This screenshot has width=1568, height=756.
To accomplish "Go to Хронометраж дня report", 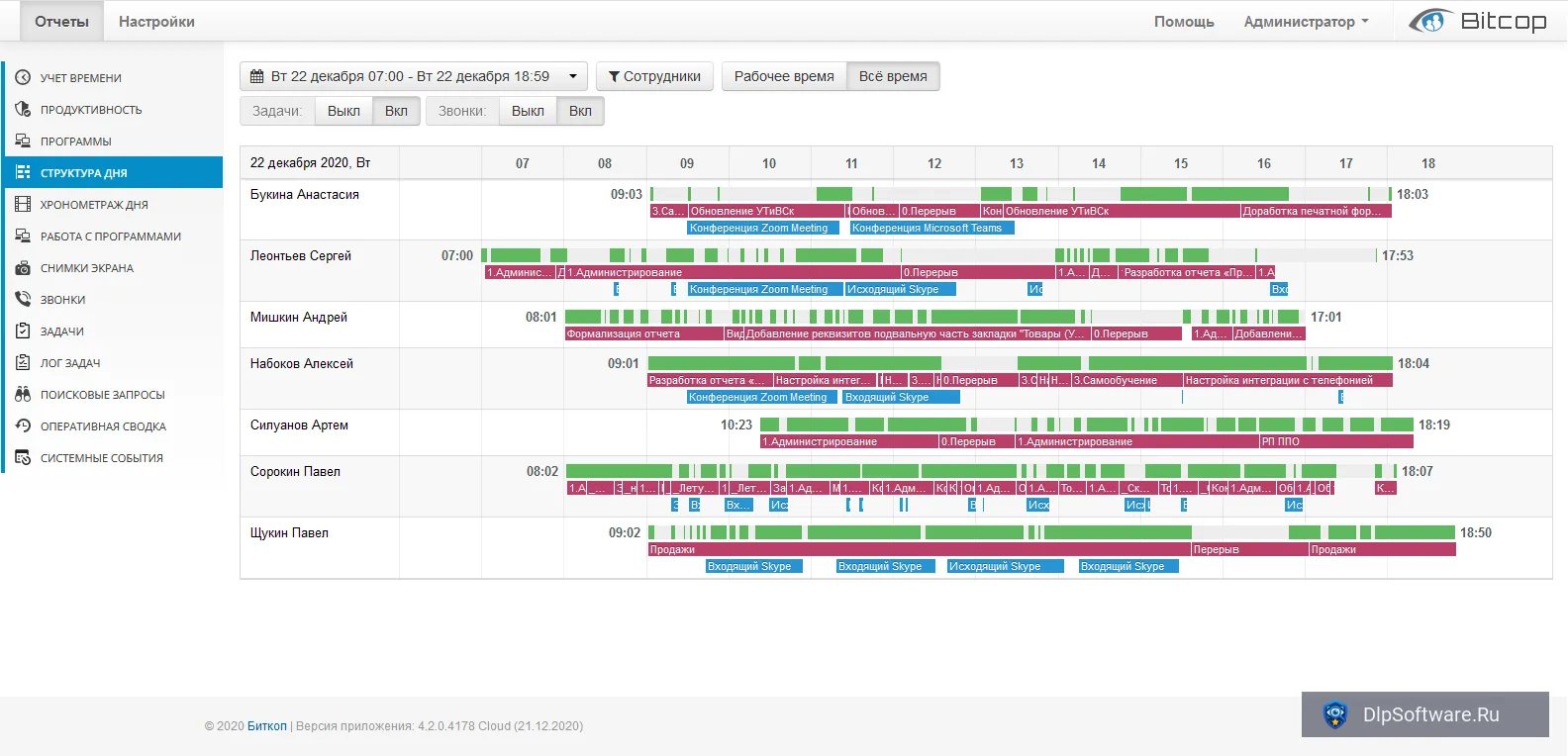I will [x=113, y=204].
